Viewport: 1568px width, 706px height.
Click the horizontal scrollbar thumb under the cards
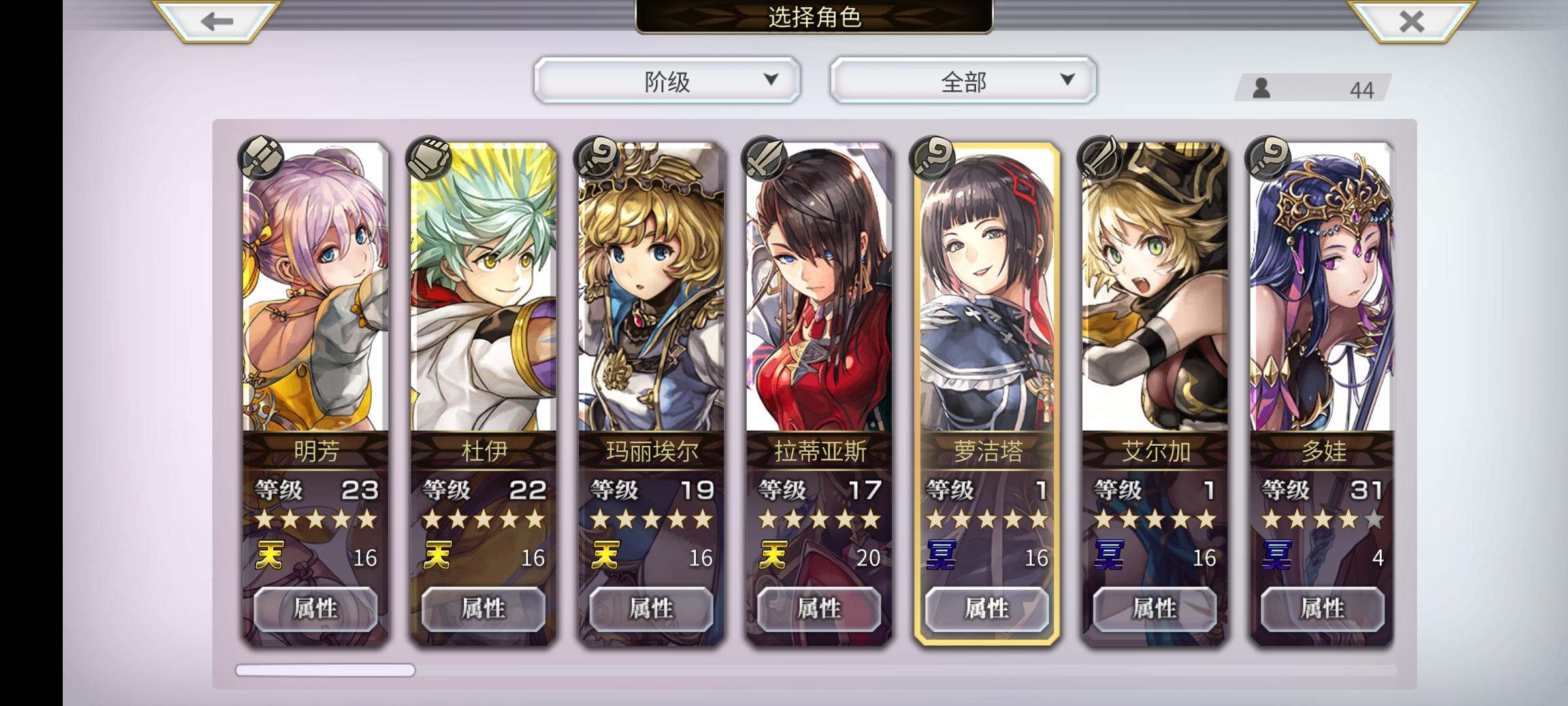325,670
